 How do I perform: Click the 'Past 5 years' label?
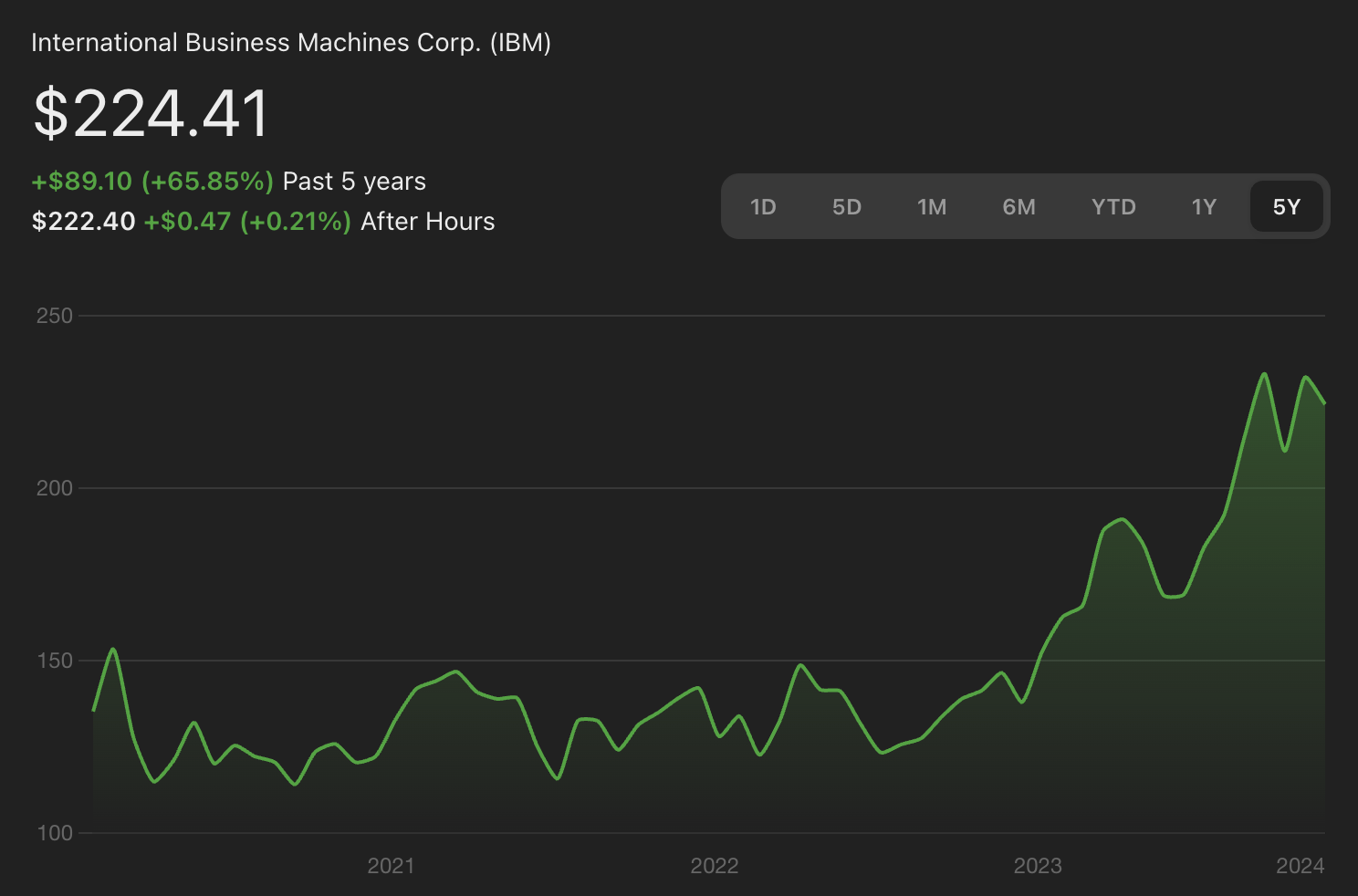point(354,182)
